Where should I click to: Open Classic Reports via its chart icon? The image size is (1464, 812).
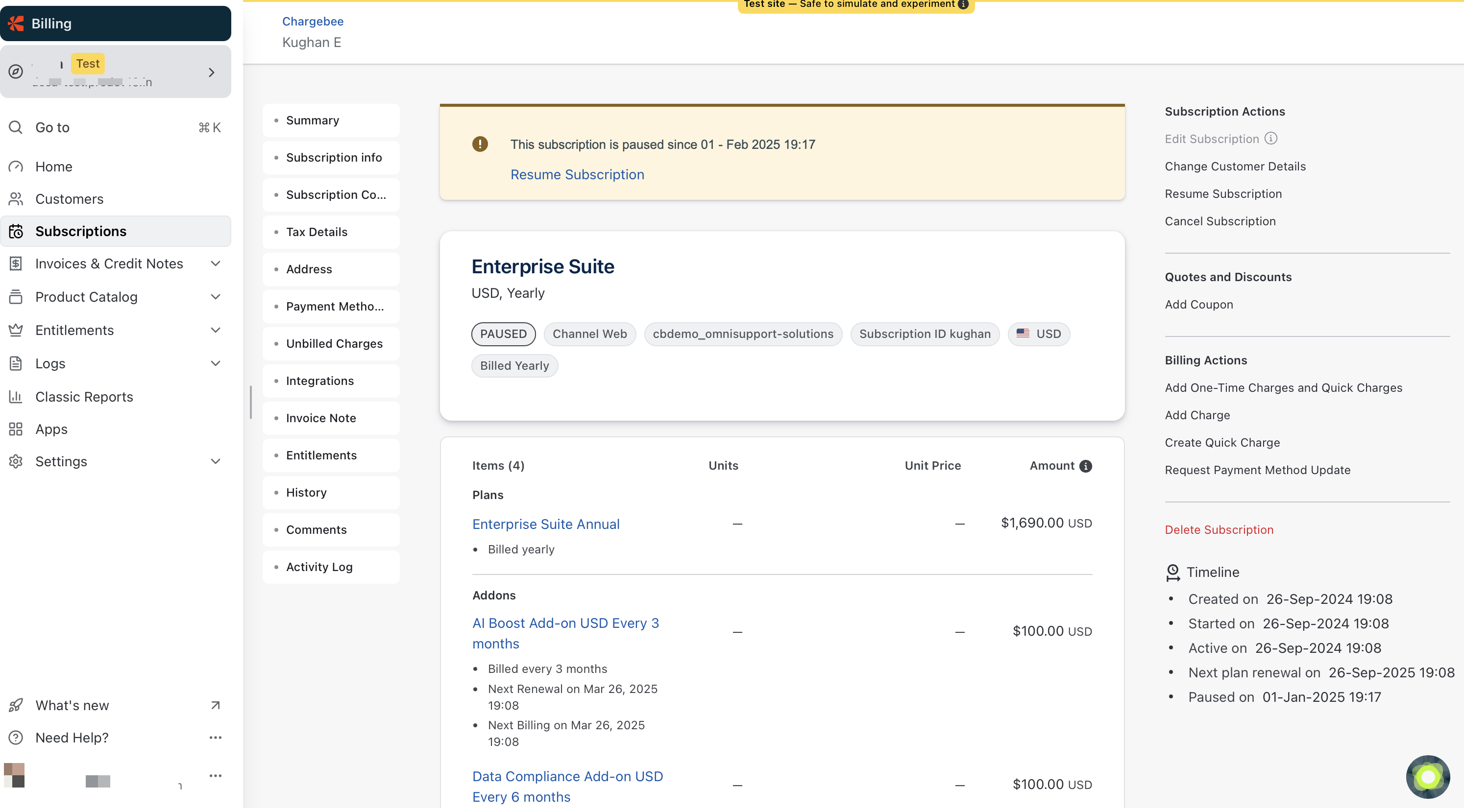click(16, 397)
